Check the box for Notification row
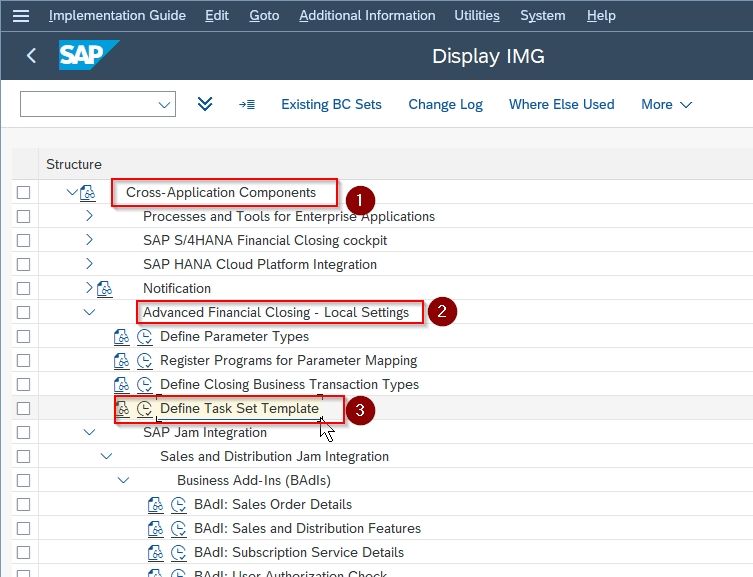The height and width of the screenshot is (577, 753). (x=24, y=288)
